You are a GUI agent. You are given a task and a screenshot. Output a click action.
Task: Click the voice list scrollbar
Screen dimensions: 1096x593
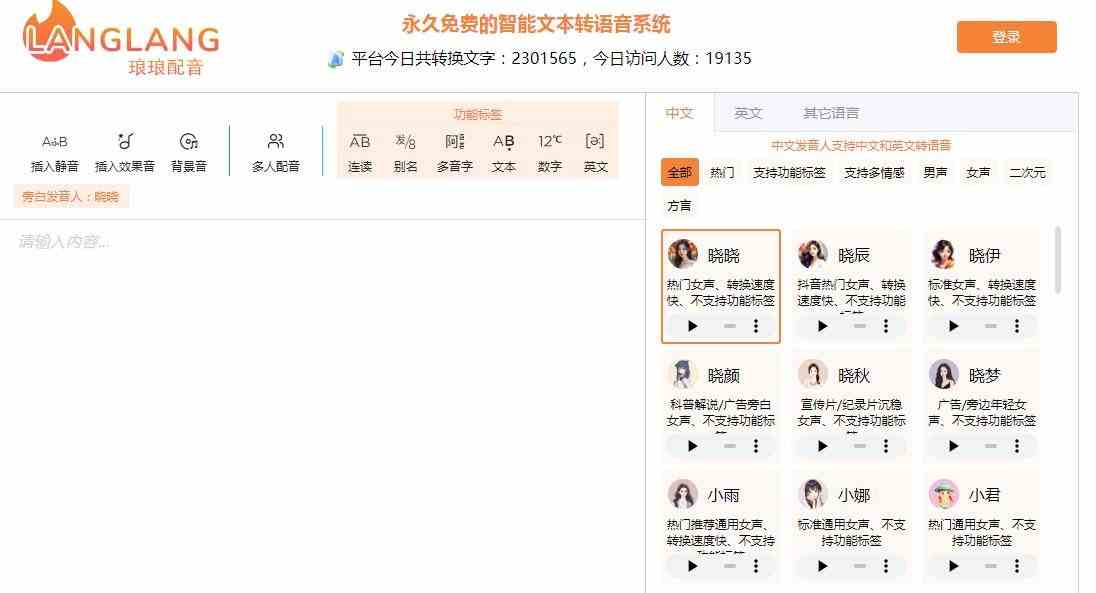(1058, 259)
